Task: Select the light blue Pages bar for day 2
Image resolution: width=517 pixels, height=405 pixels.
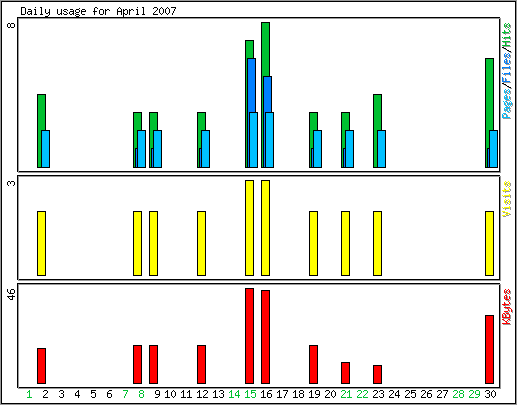Action: click(x=46, y=149)
